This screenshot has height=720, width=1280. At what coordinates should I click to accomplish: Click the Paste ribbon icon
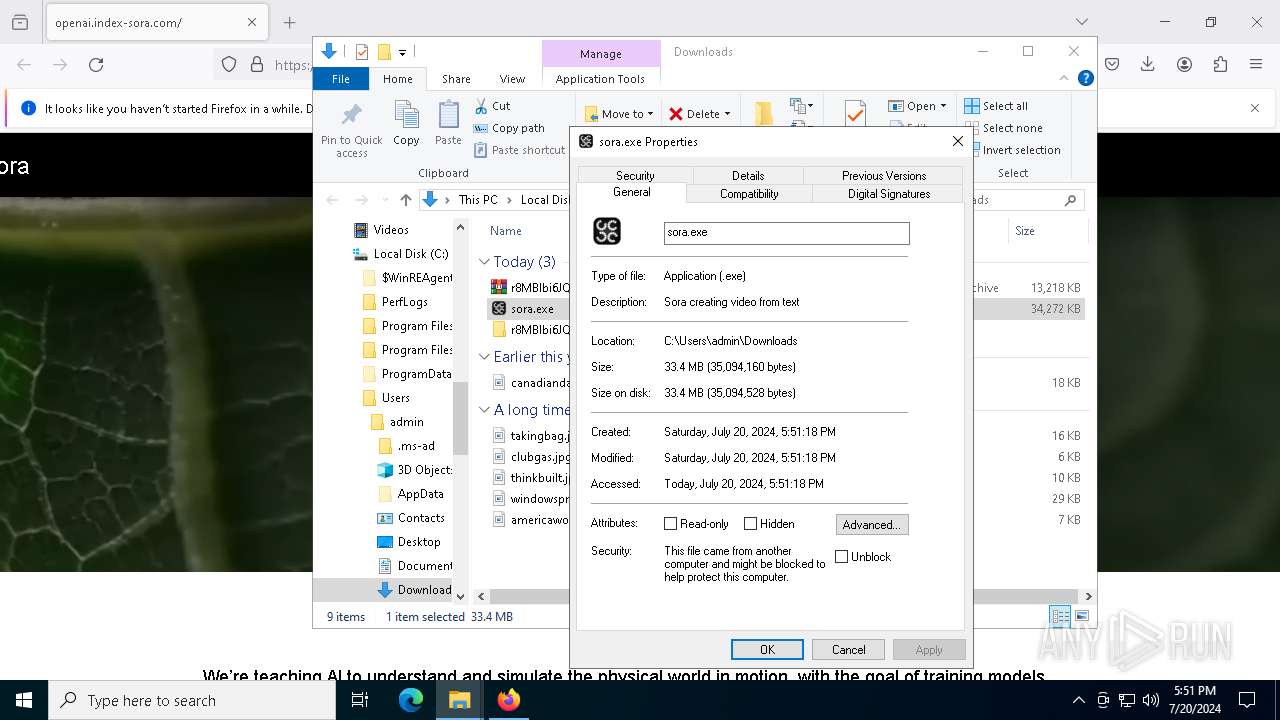[x=448, y=115]
